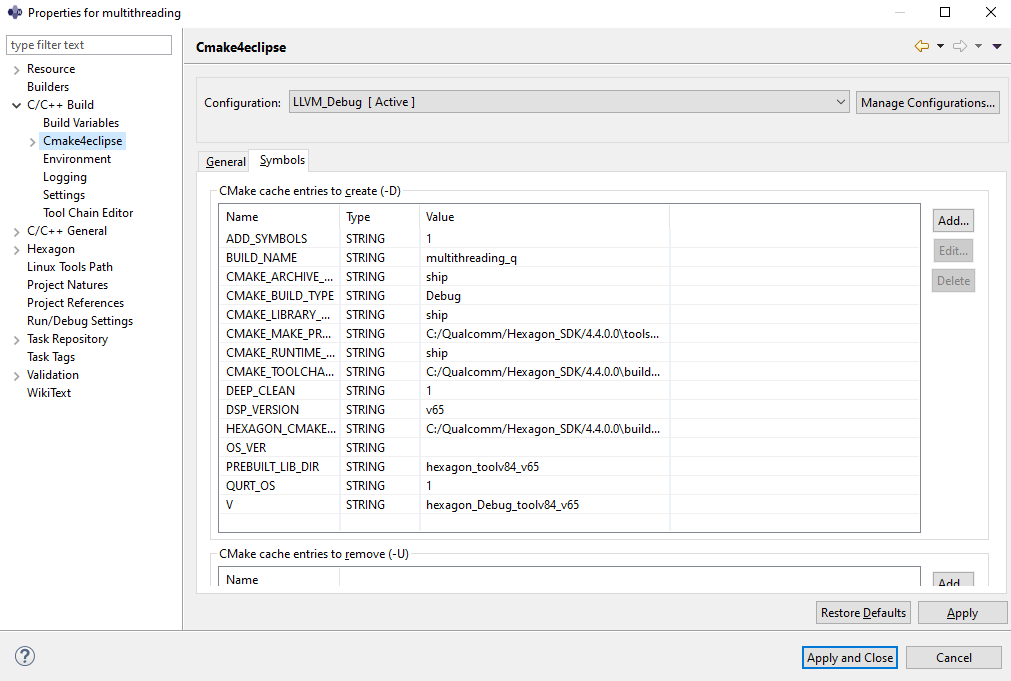
Task: Open the forward history dropdown arrow
Action: [x=978, y=46]
